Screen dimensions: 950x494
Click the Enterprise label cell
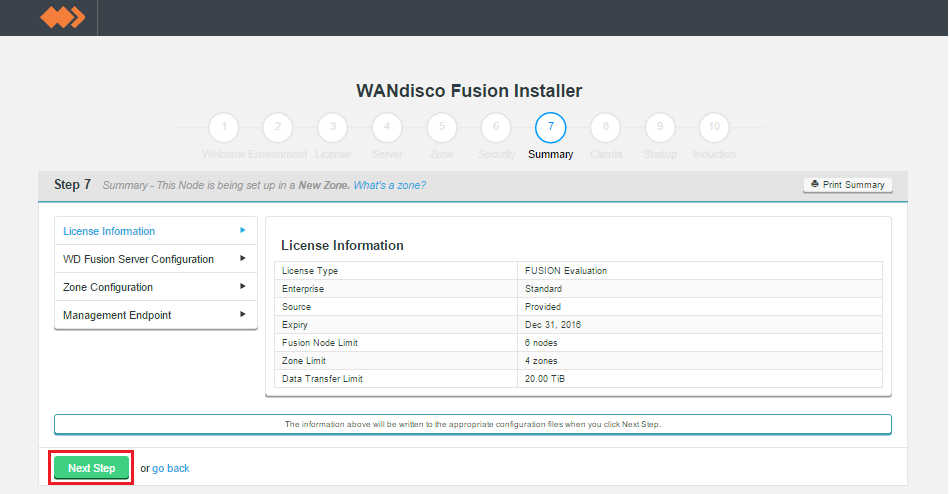pos(396,289)
